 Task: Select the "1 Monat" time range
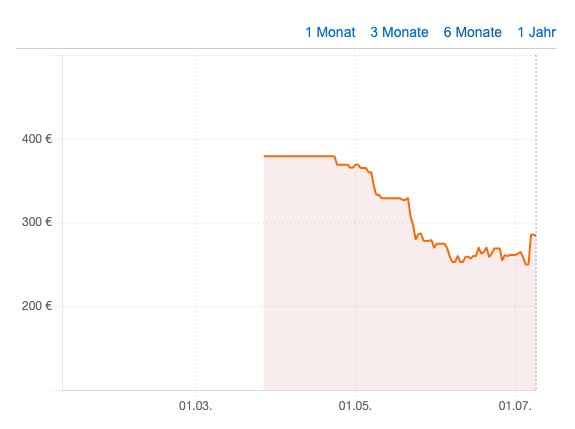tap(330, 32)
